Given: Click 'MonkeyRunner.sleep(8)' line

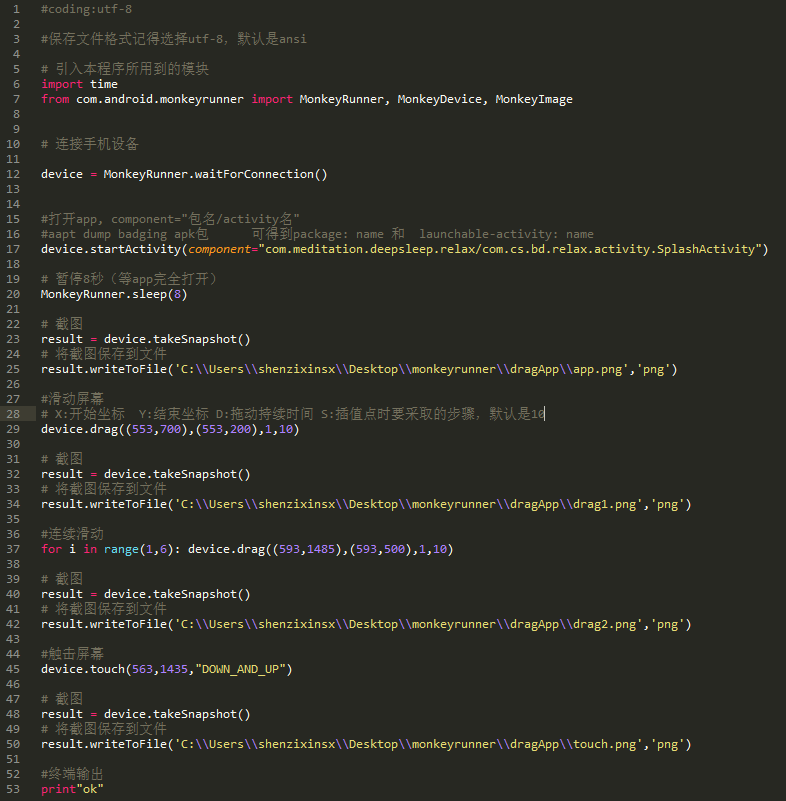Looking at the screenshot, I should [114, 294].
